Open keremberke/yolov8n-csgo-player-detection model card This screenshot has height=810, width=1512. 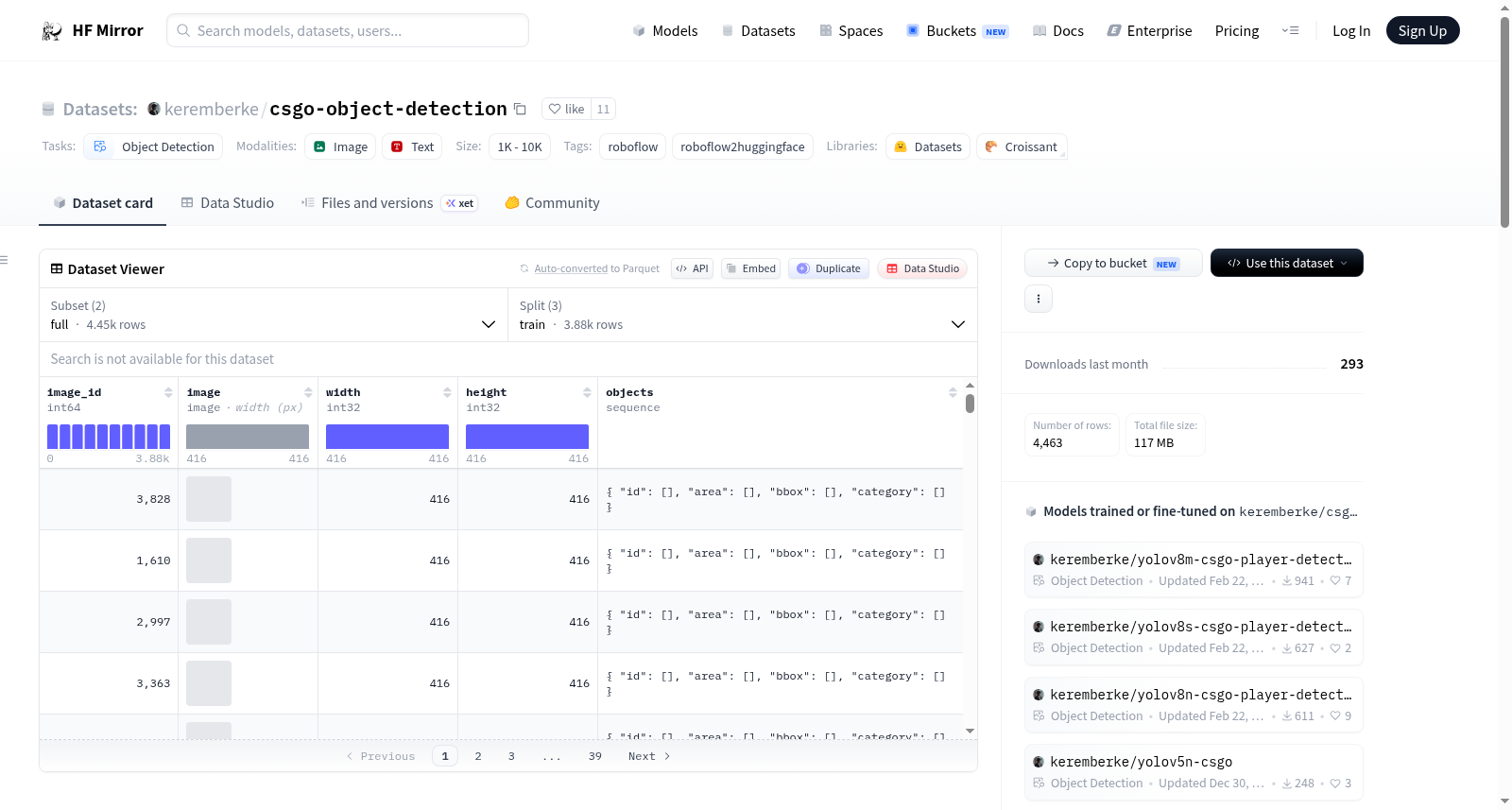tap(1194, 705)
